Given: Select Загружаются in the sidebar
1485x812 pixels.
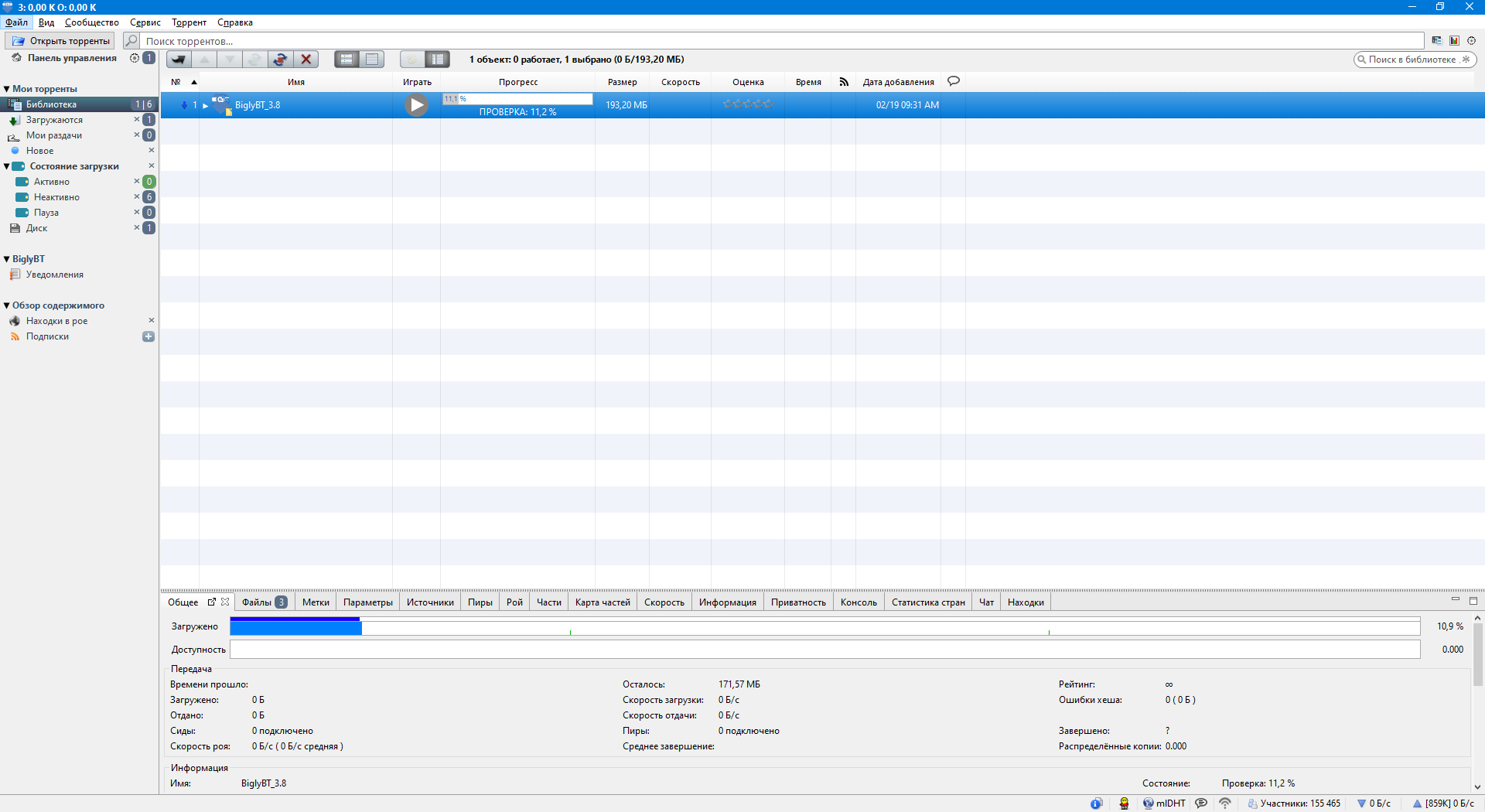Looking at the screenshot, I should (54, 120).
